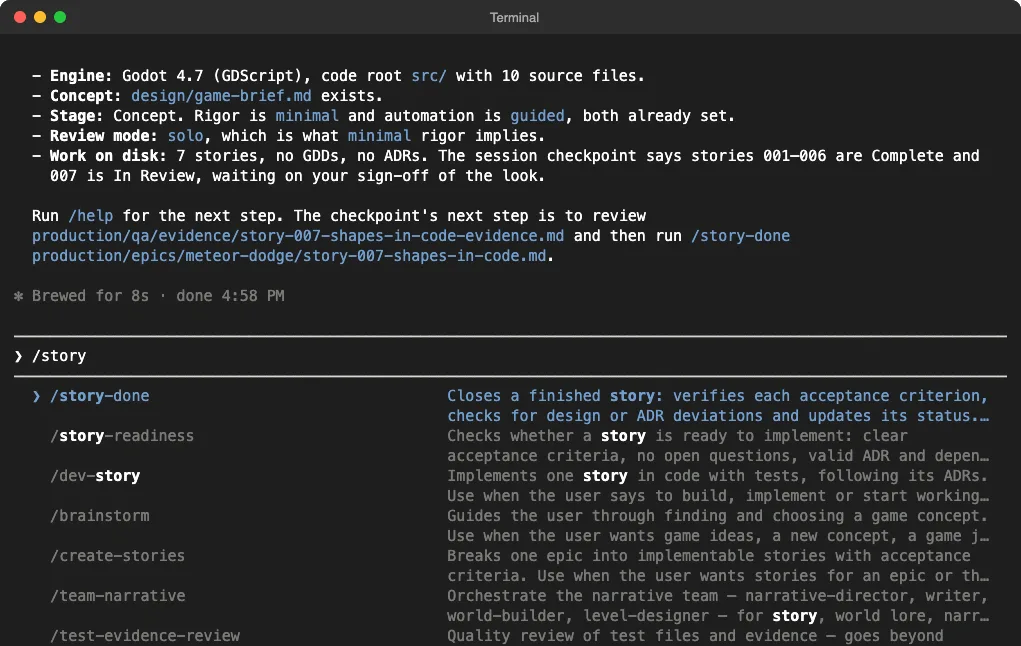Click the Brewed for 8s status text
Image resolution: width=1021 pixels, height=646 pixels.
(91, 296)
